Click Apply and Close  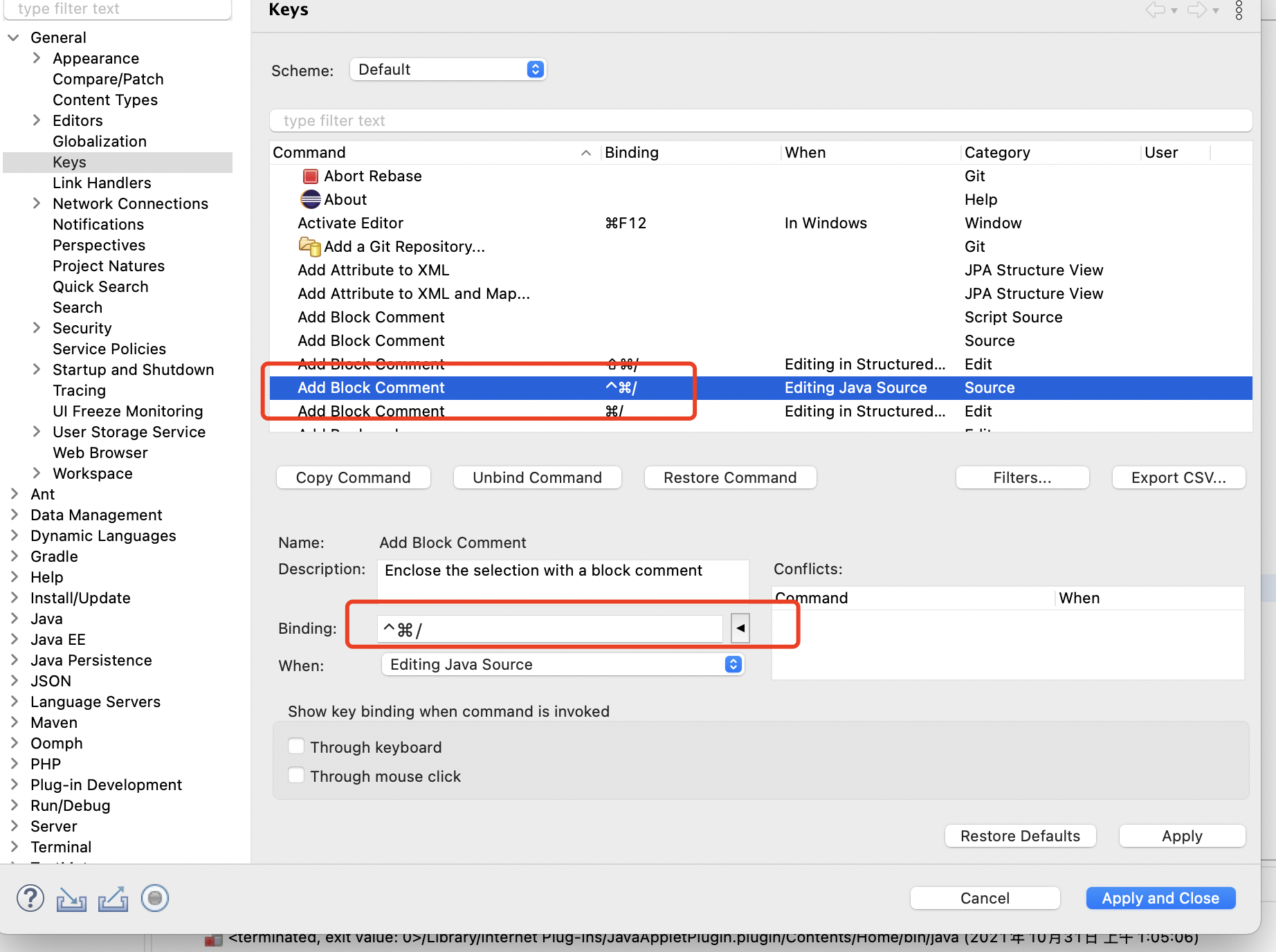[1161, 898]
